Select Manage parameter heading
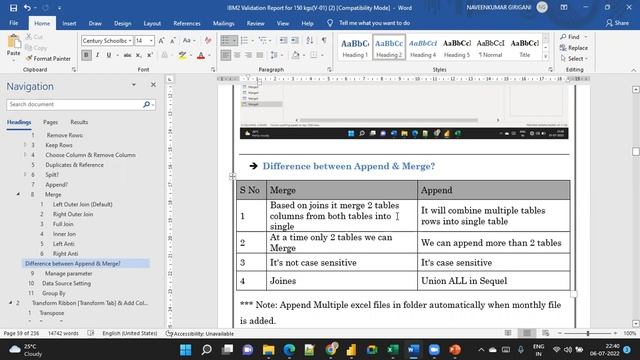 click(x=69, y=273)
